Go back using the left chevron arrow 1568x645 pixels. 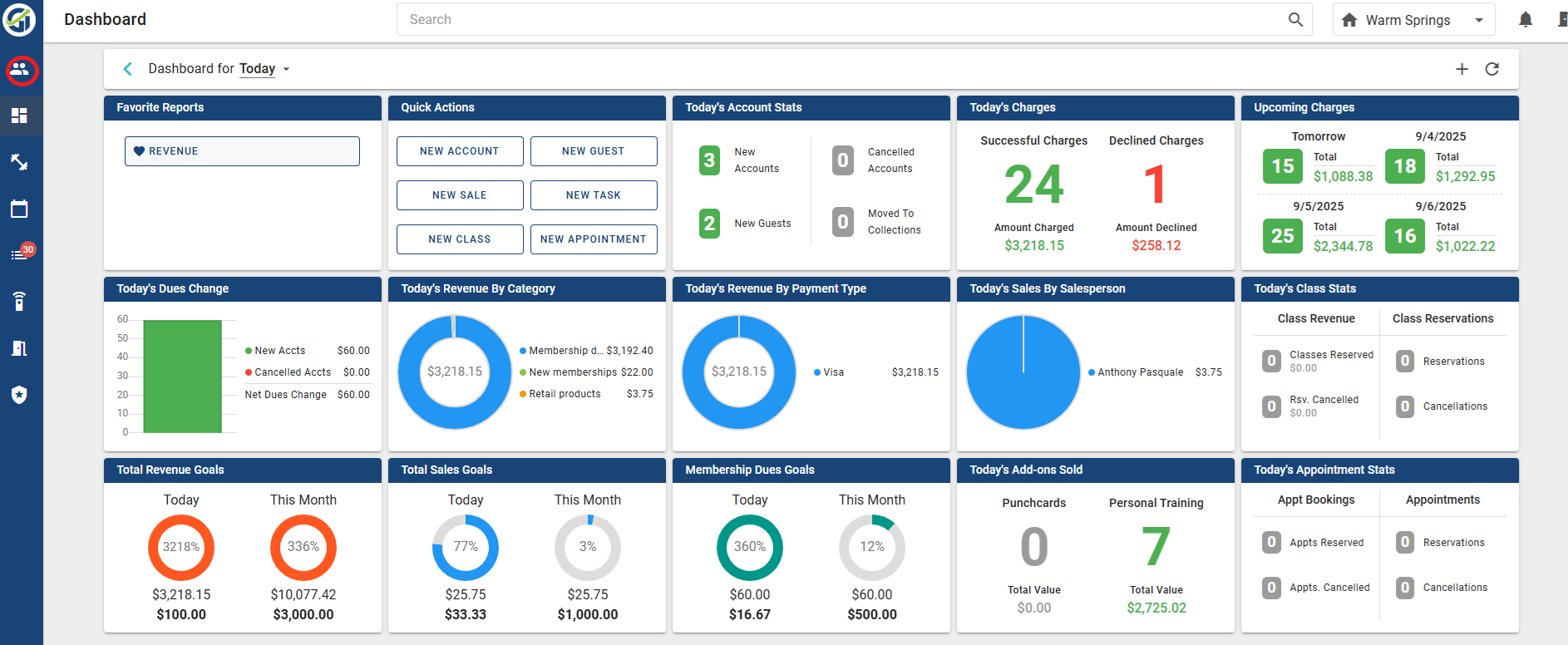128,69
